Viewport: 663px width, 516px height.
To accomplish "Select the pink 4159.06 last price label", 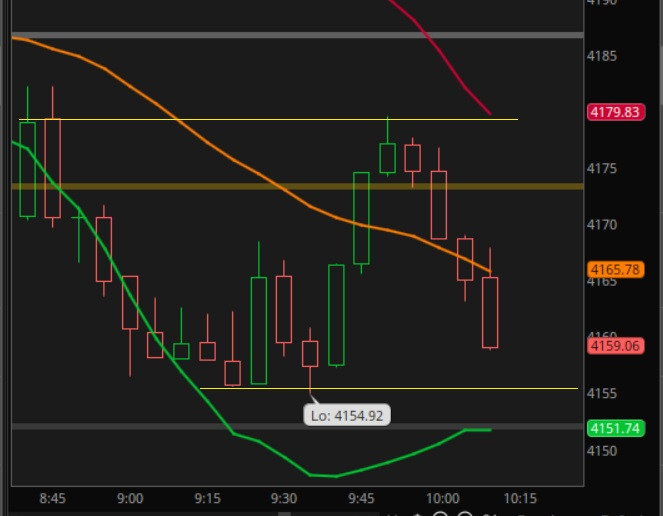I will tap(616, 346).
